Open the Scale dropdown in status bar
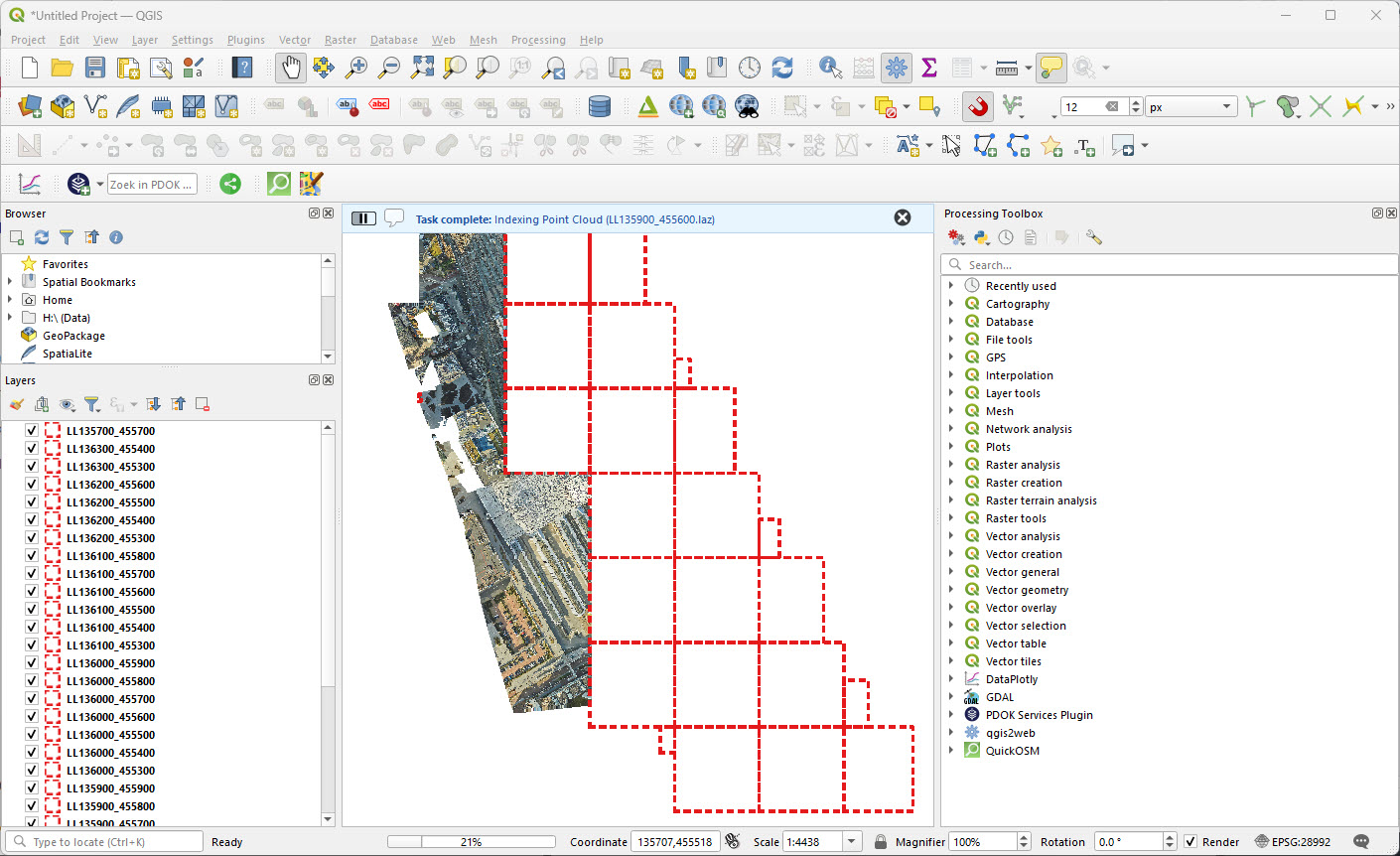The width and height of the screenshot is (1400, 856). pyautogui.click(x=852, y=842)
